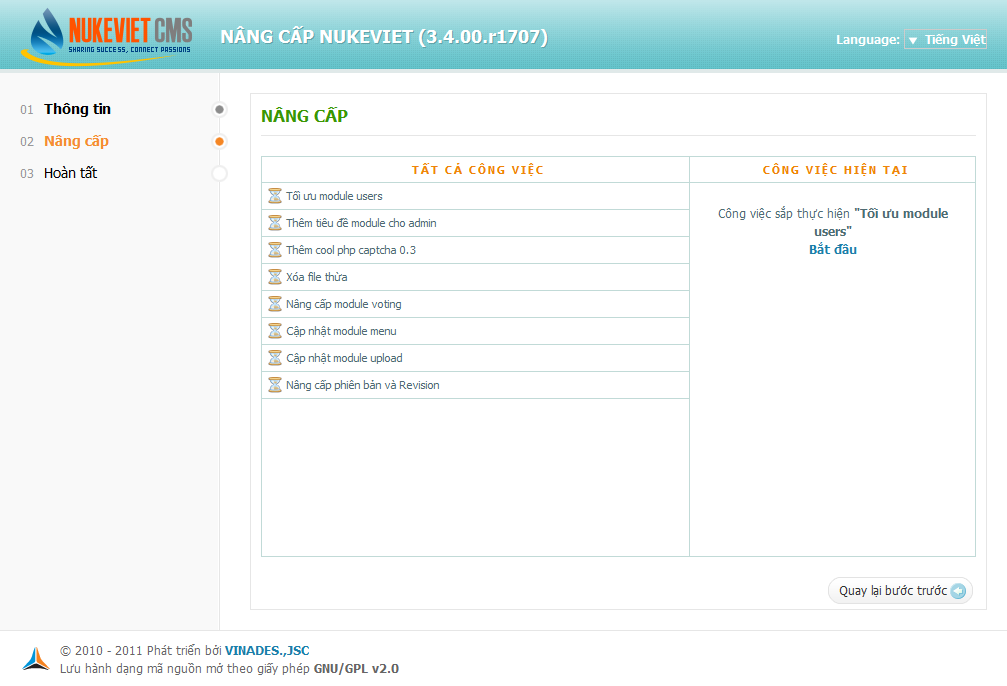Click text Công việc sắp thực hiện
The width and height of the screenshot is (1007, 686).
pos(784,214)
